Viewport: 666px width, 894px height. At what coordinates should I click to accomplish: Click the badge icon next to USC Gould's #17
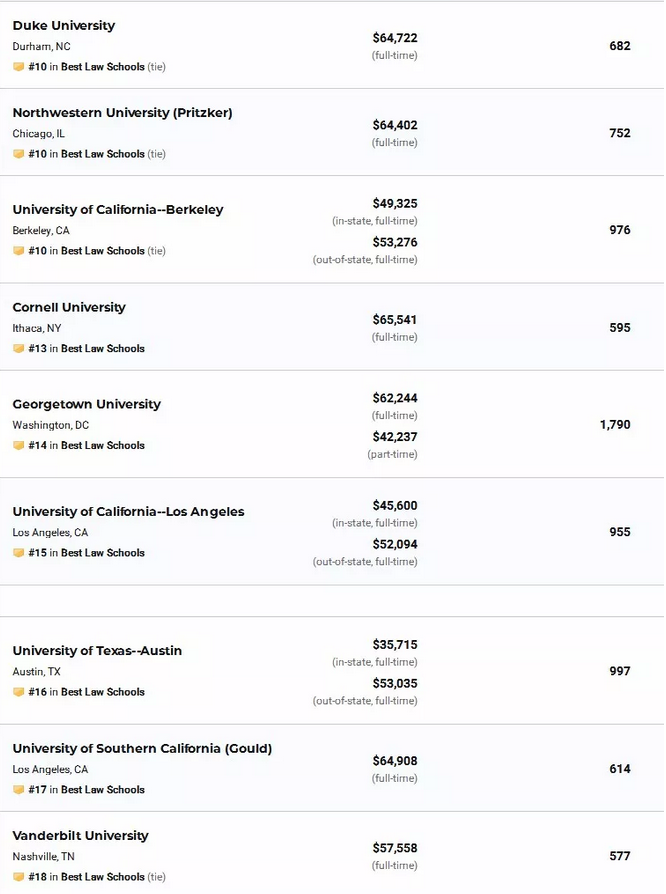point(18,790)
